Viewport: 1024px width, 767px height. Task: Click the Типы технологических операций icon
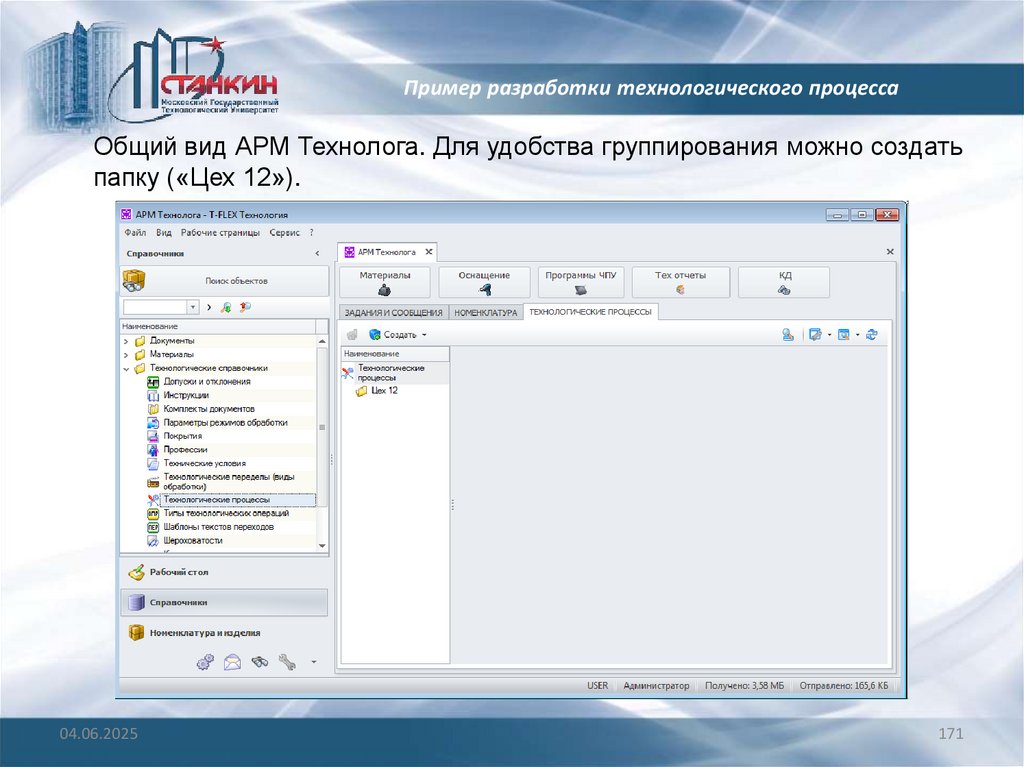point(153,514)
